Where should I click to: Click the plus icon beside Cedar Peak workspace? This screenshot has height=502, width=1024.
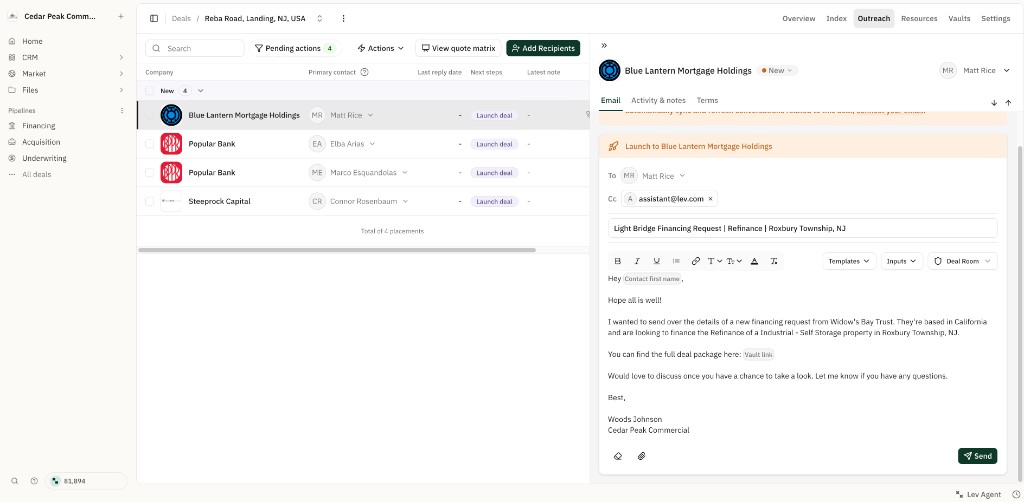pos(120,16)
